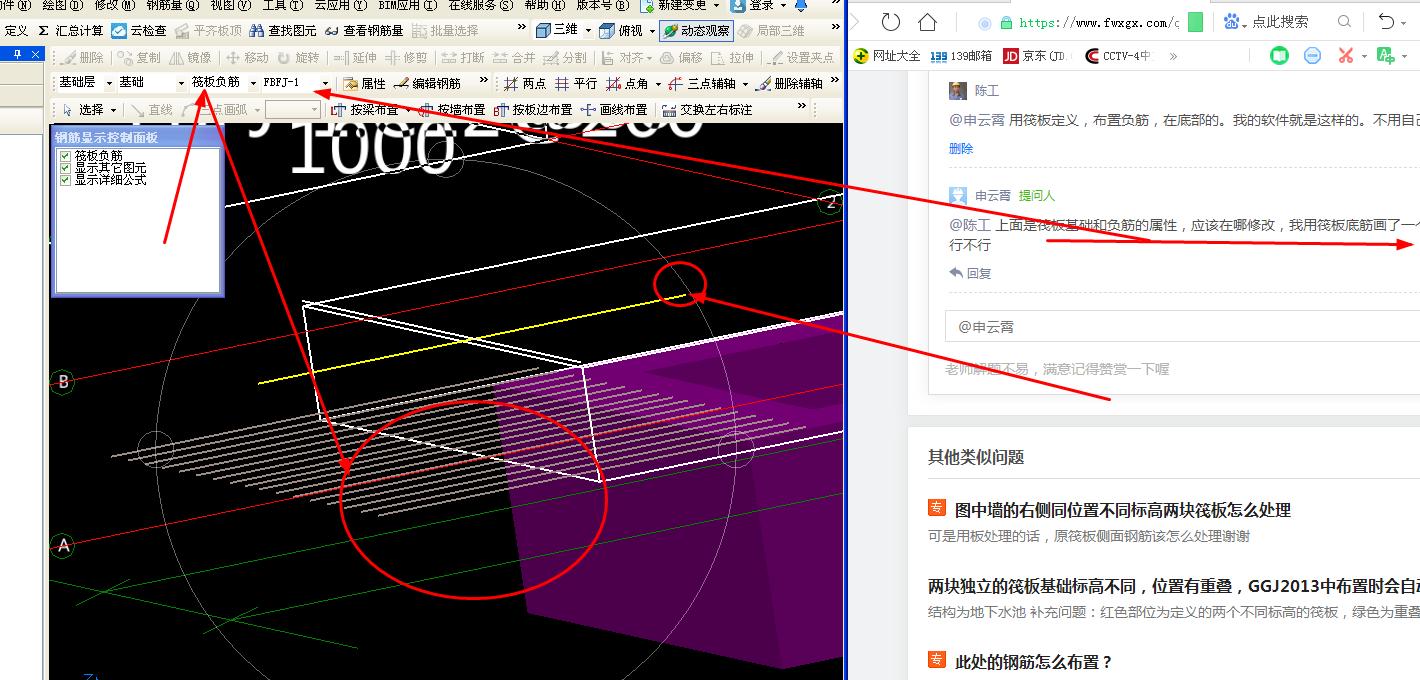Choose 平行 parallel auxiliary axis tool
This screenshot has width=1420, height=680.
pyautogui.click(x=576, y=84)
